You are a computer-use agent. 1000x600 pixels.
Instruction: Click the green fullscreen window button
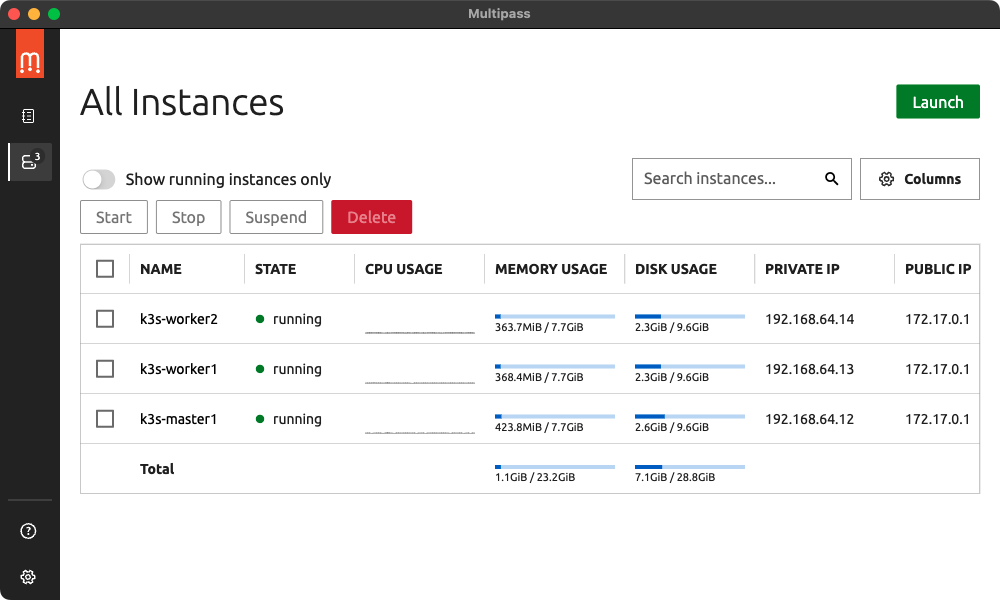[x=54, y=14]
